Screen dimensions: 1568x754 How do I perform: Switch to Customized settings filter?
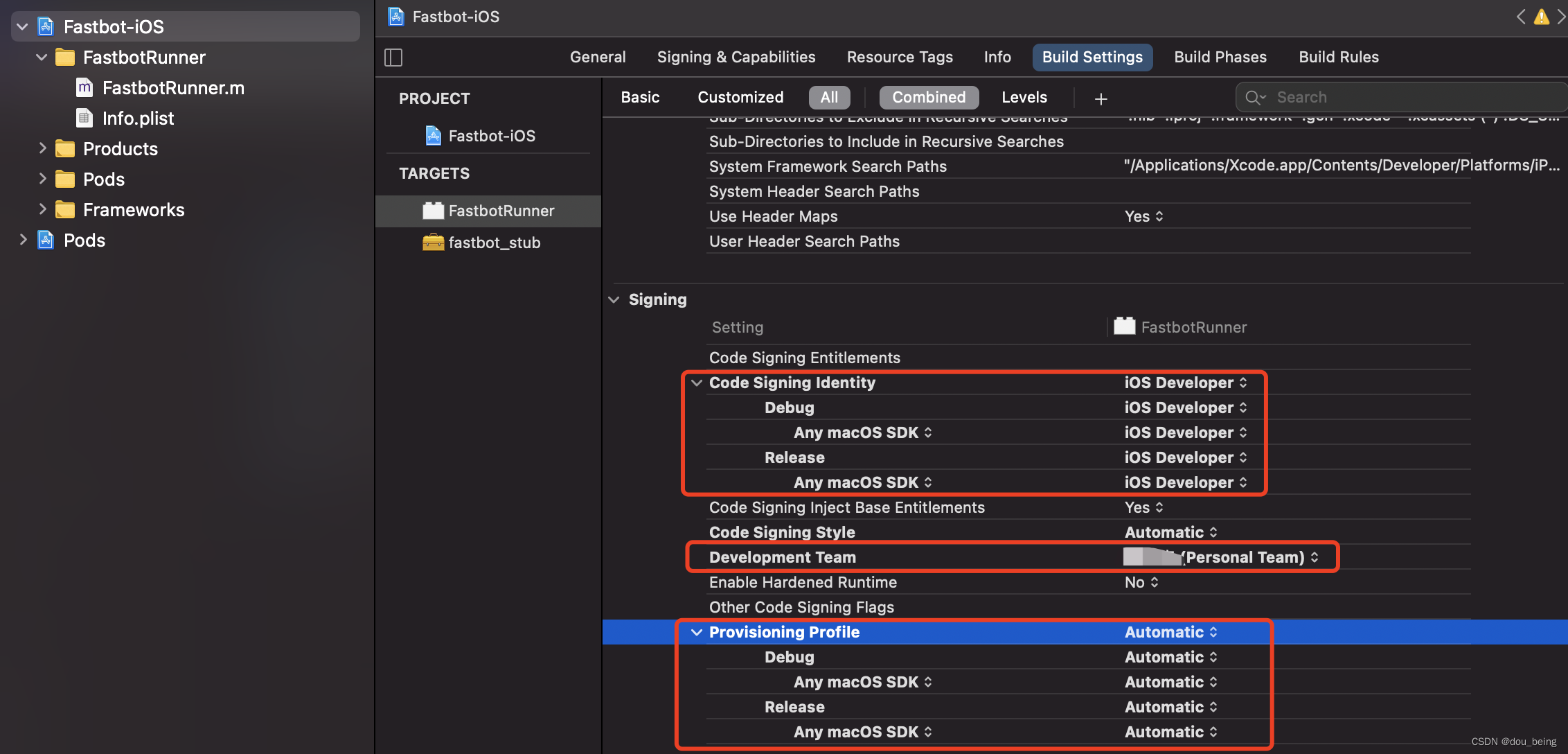tap(740, 98)
